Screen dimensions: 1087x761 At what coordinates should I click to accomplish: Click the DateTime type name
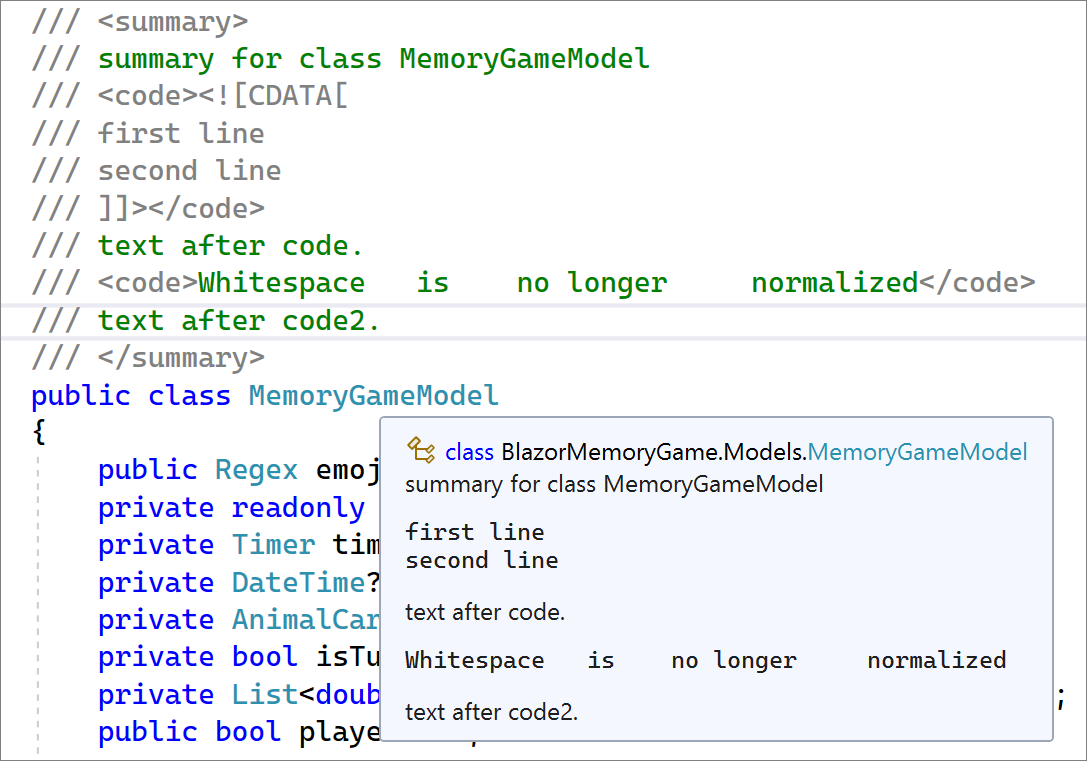point(298,582)
